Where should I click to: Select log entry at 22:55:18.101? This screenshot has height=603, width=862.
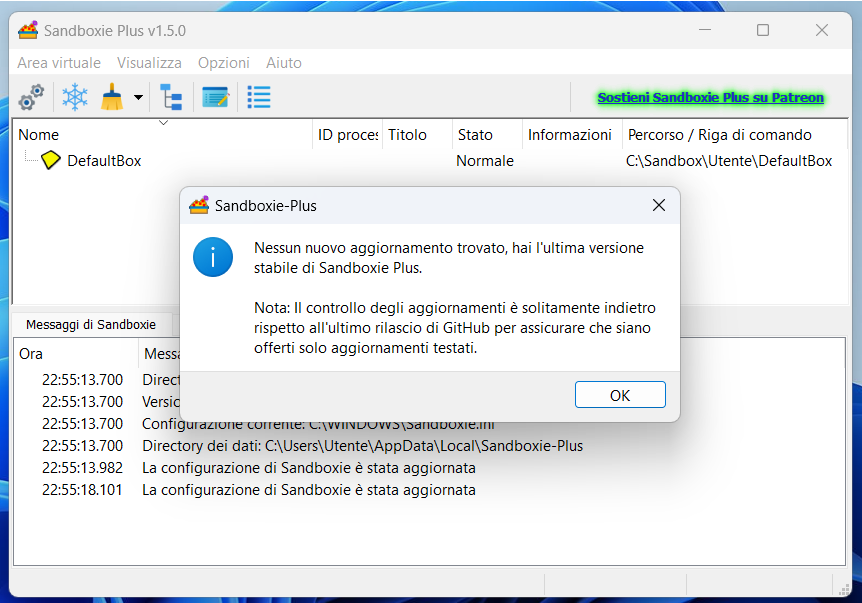pos(429,490)
